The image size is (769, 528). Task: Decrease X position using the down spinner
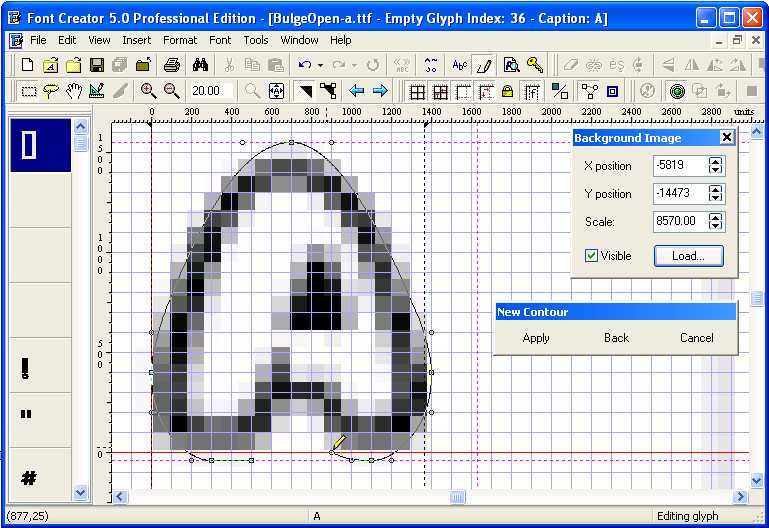point(715,170)
